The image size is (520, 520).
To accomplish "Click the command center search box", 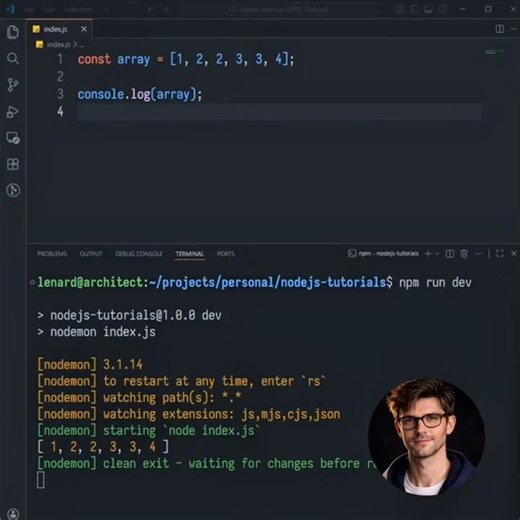I will tap(279, 9).
